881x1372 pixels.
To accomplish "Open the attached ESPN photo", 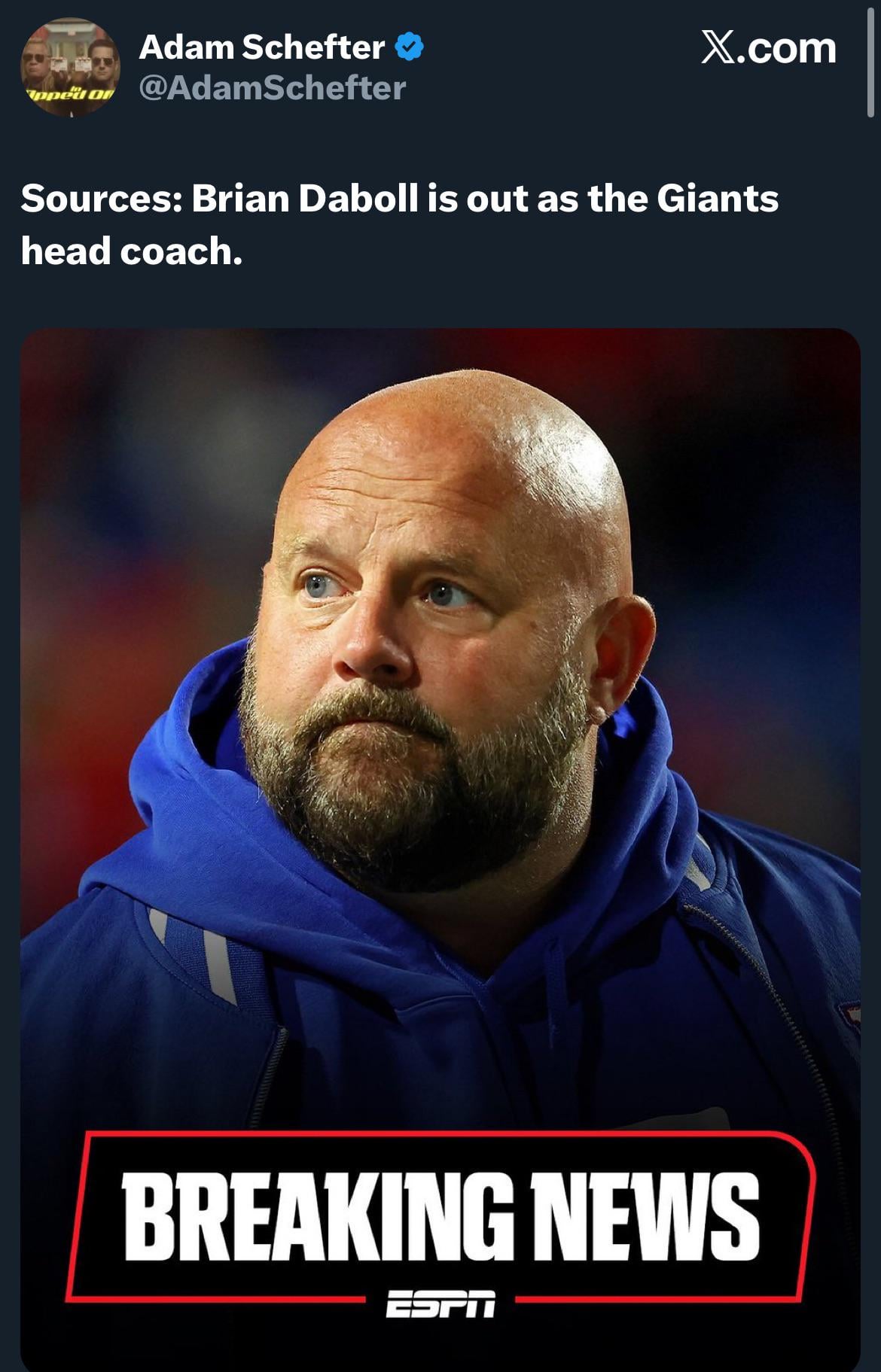I will [x=440, y=850].
